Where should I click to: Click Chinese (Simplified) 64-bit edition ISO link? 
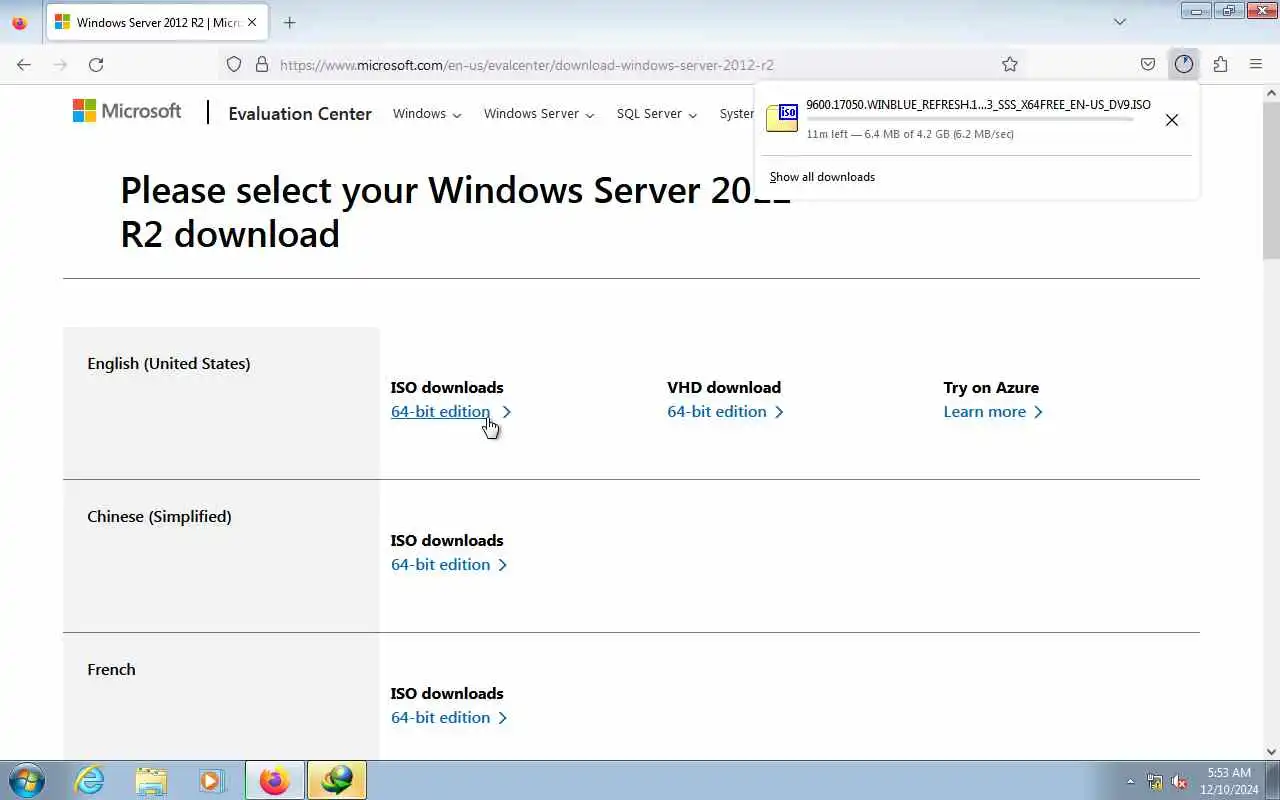click(450, 565)
